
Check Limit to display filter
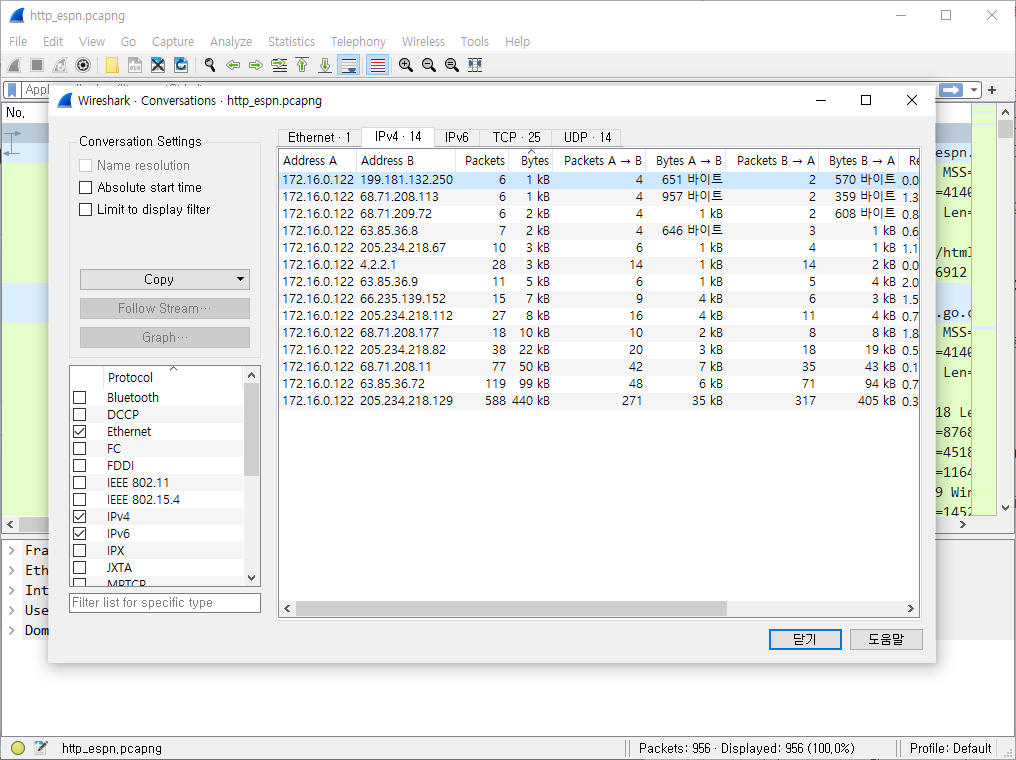coord(86,210)
